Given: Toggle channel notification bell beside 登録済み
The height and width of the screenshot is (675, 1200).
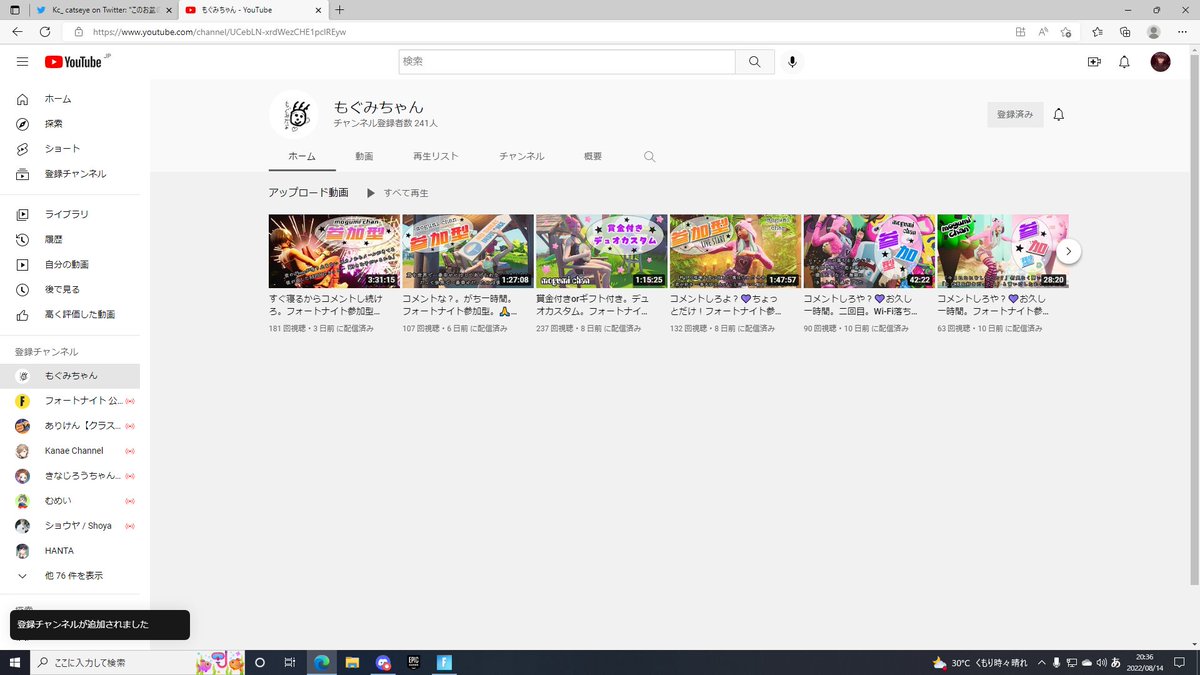Looking at the screenshot, I should (x=1059, y=115).
